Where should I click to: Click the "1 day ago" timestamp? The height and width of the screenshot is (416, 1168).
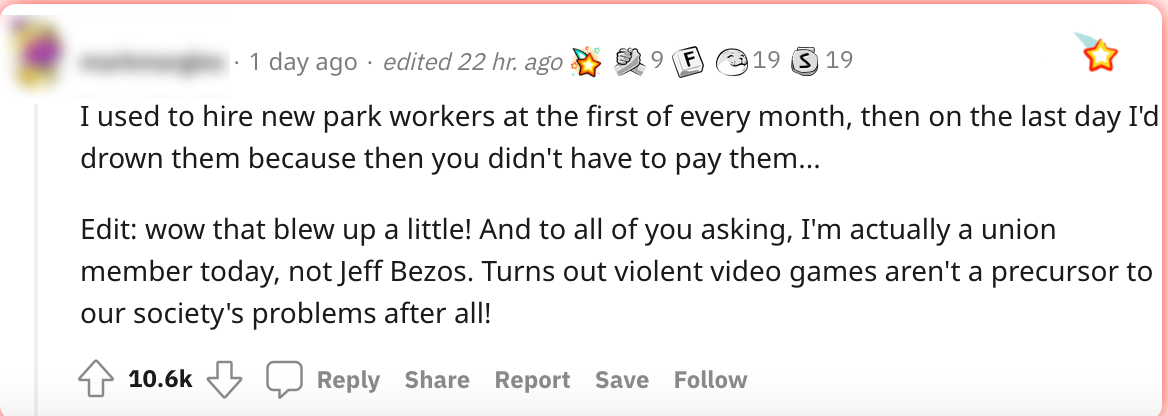(302, 62)
